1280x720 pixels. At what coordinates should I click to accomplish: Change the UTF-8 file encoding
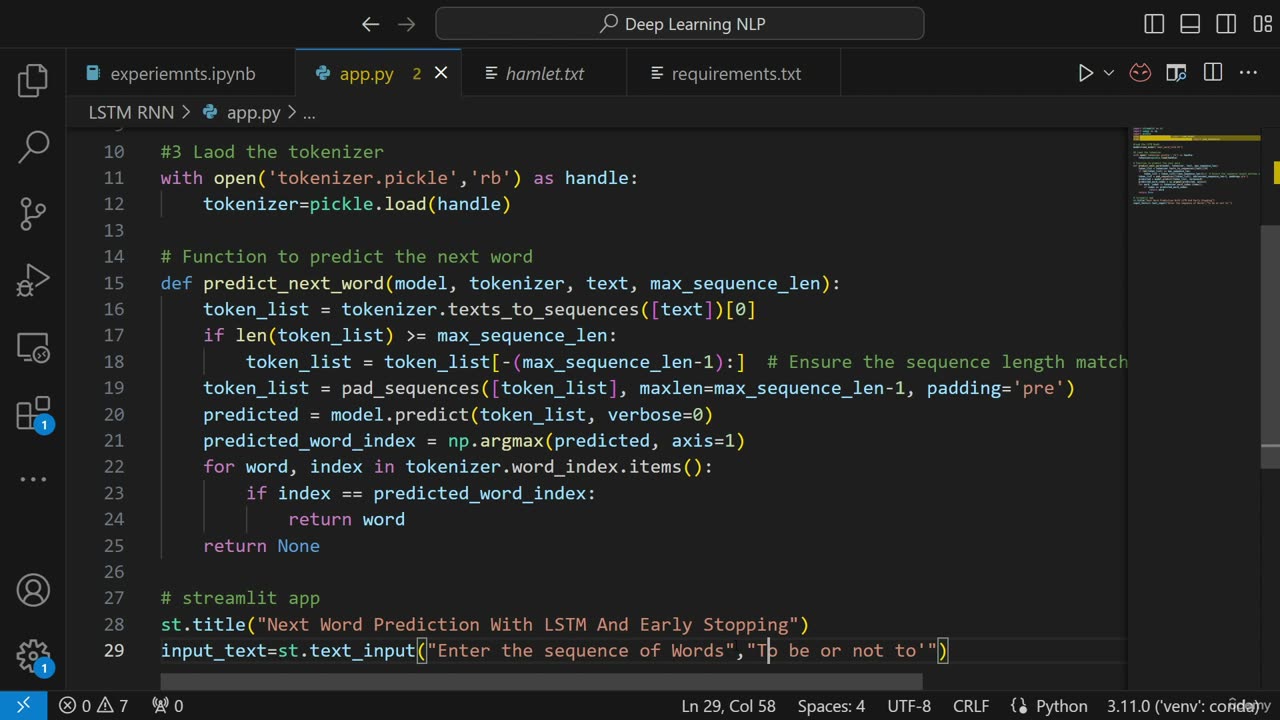pyautogui.click(x=909, y=706)
